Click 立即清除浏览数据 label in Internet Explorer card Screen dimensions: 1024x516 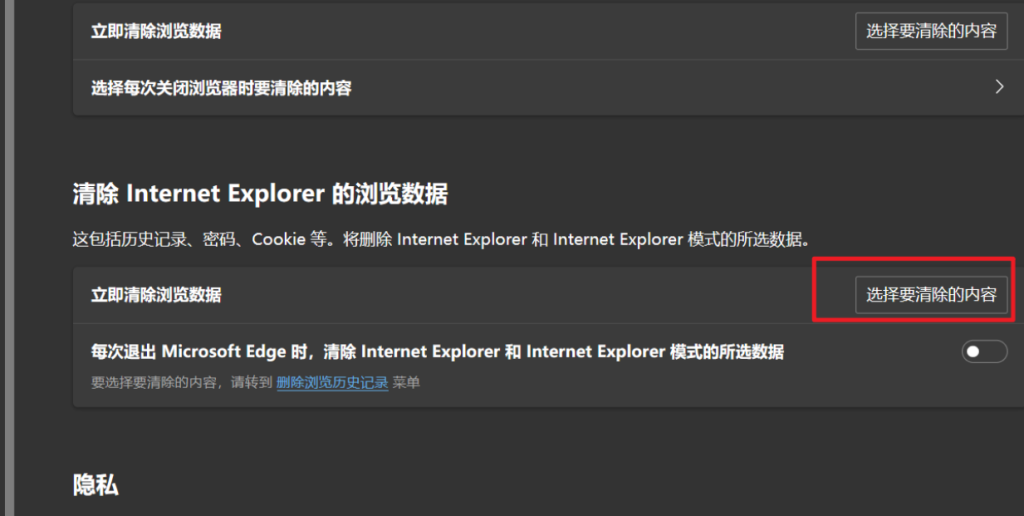[x=156, y=295]
